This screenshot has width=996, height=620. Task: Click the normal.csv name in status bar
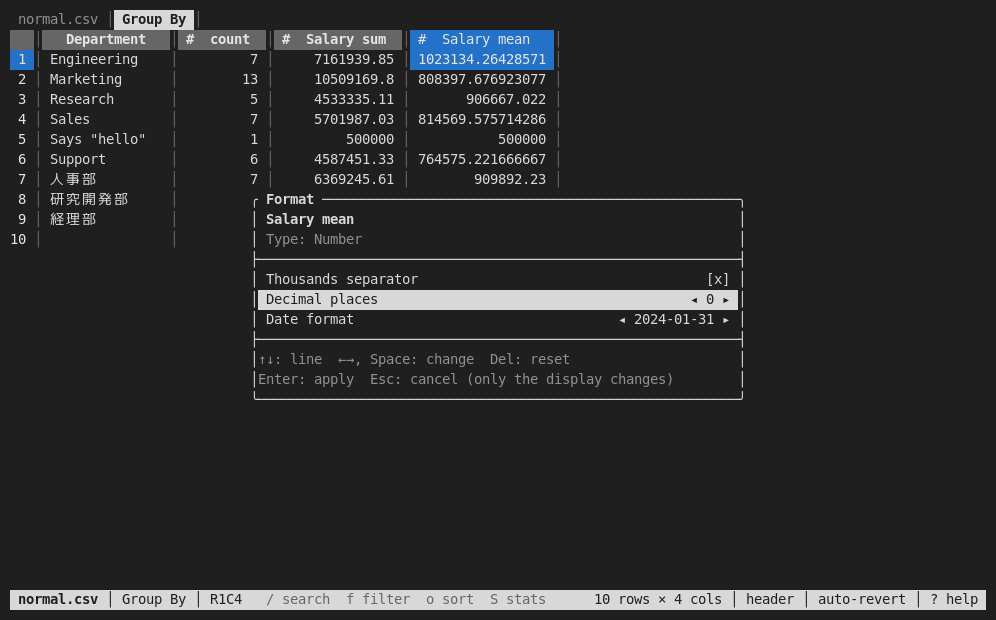click(58, 600)
